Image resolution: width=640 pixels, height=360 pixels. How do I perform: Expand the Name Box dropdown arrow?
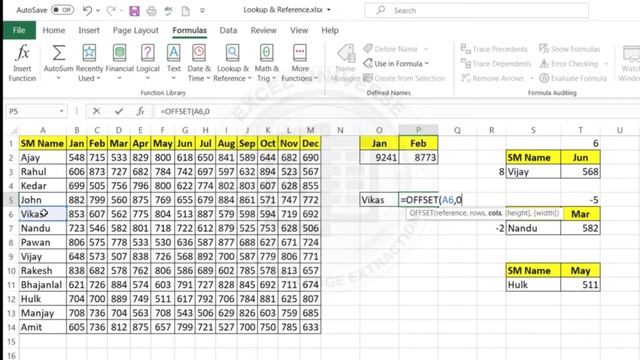point(61,111)
